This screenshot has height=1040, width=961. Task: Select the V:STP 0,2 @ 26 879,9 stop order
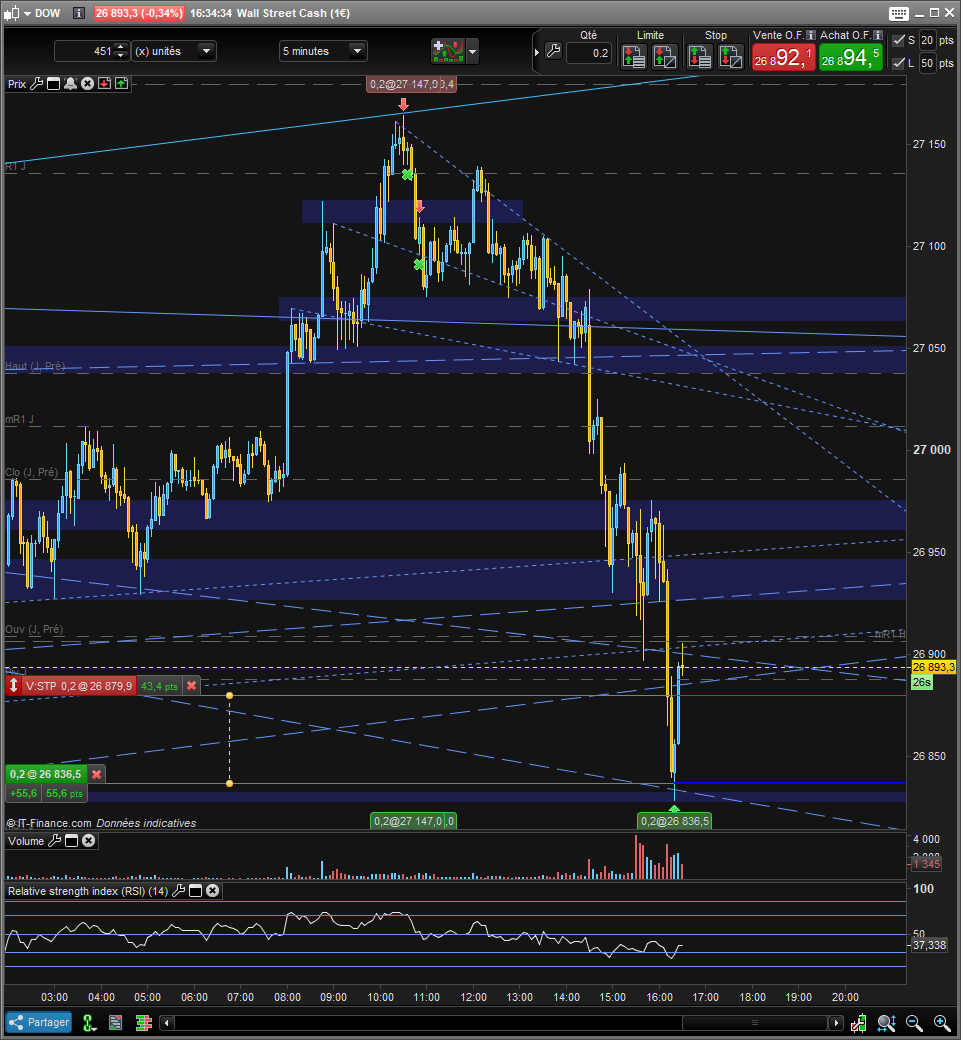79,686
